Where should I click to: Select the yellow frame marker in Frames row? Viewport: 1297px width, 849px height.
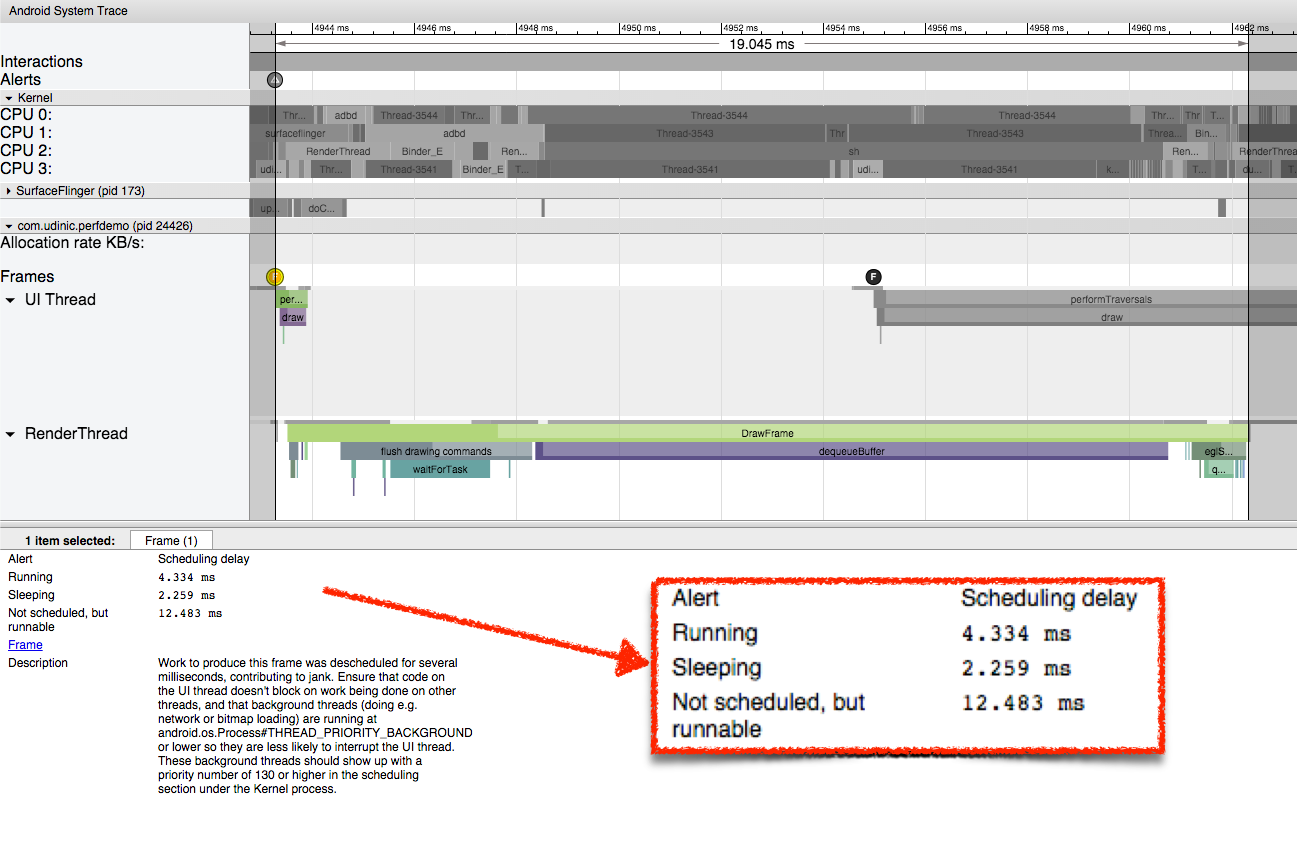[x=275, y=277]
